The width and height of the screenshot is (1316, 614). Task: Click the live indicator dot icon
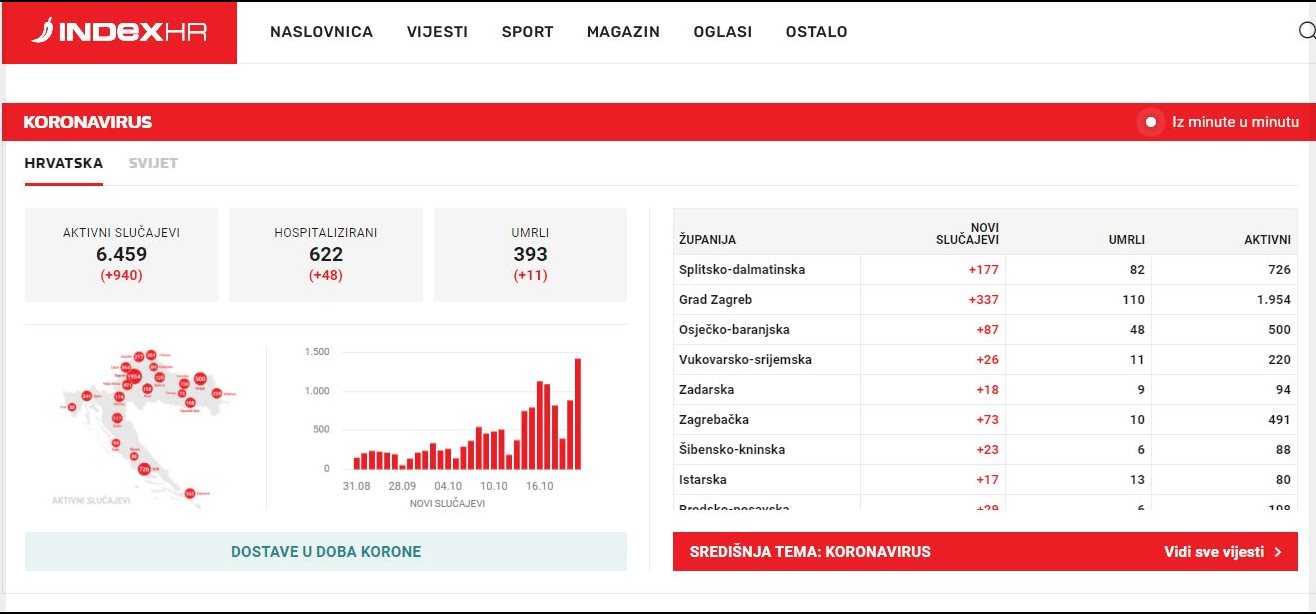[x=1151, y=122]
